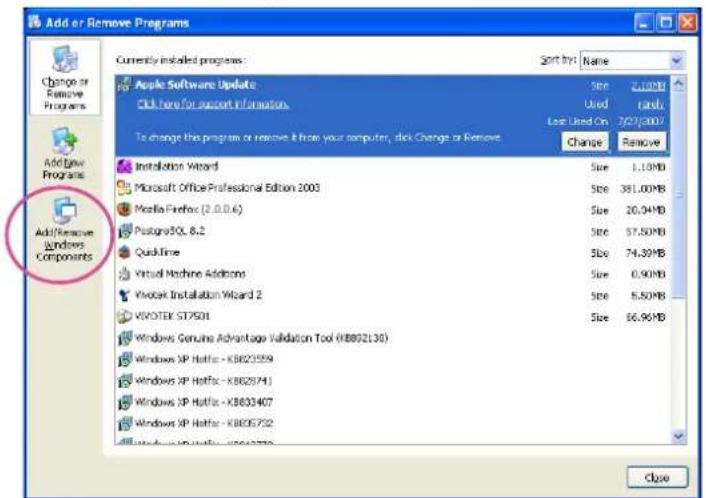Screen dimensions: 706x498
Task: Click the program list scrollbar thumb
Action: point(678,195)
